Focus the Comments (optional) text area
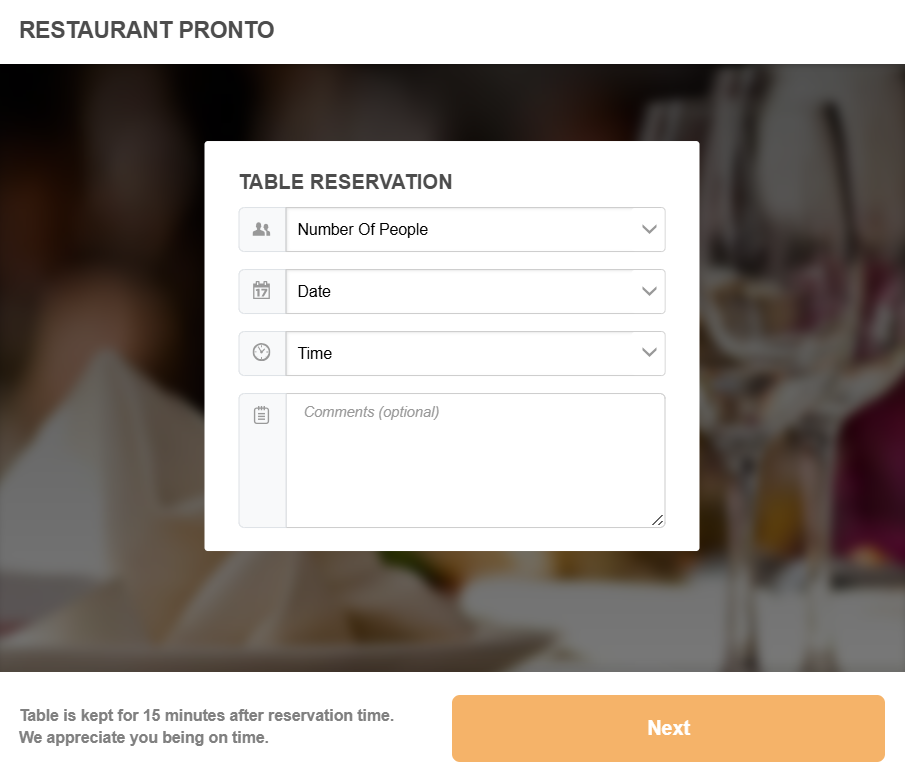The width and height of the screenshot is (905, 779). (475, 460)
